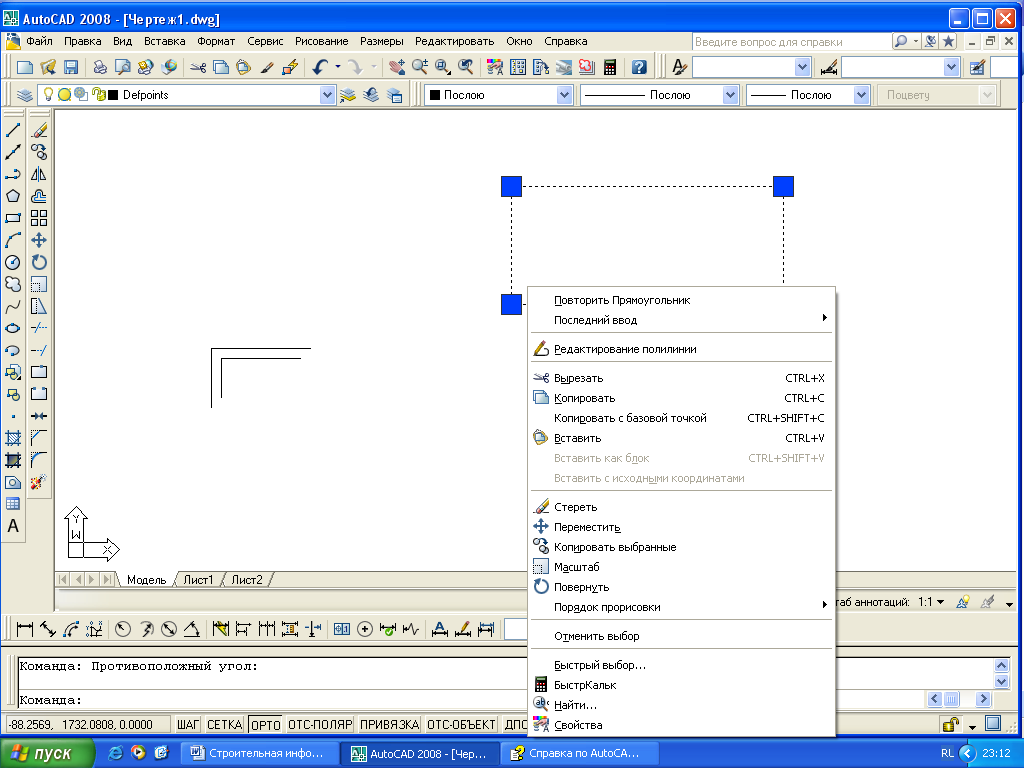Click the top-left blue grip of rectangle

pos(511,186)
